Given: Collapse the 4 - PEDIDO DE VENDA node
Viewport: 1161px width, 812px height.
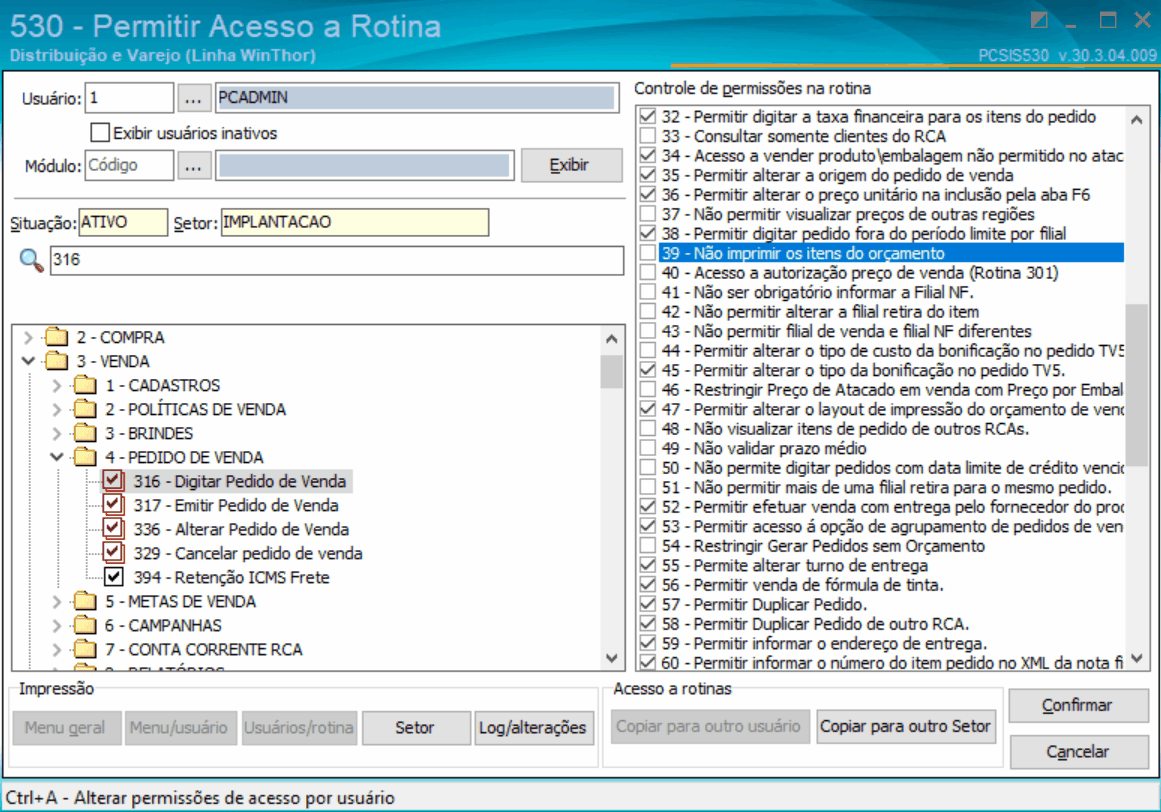Looking at the screenshot, I should [57, 457].
